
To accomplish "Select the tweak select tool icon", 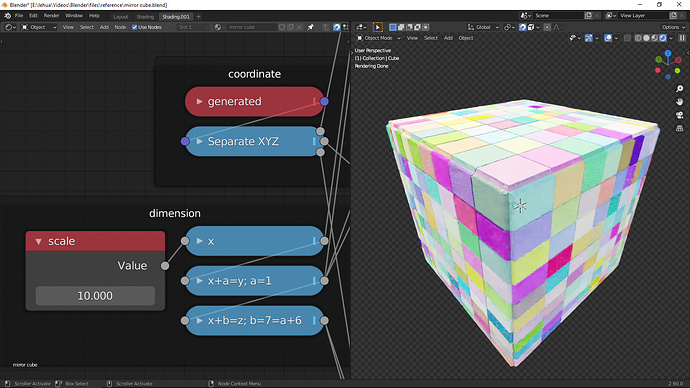I will click(x=378, y=27).
